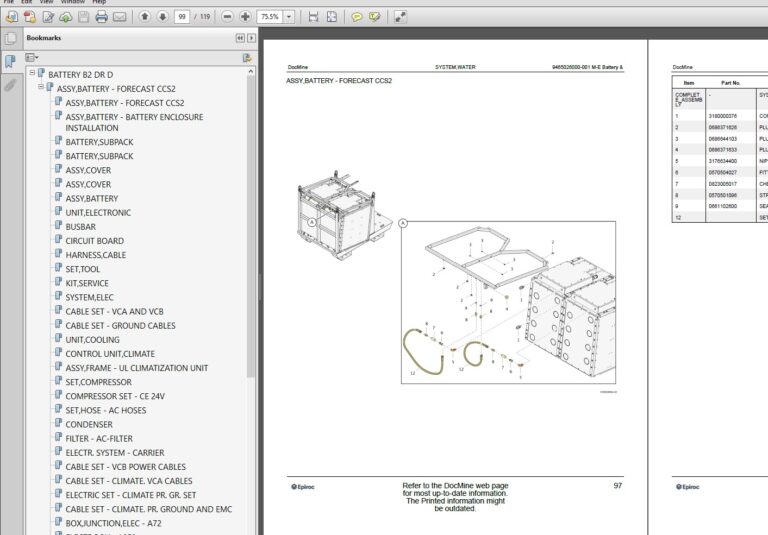Click the highlight text tool icon

click(375, 17)
